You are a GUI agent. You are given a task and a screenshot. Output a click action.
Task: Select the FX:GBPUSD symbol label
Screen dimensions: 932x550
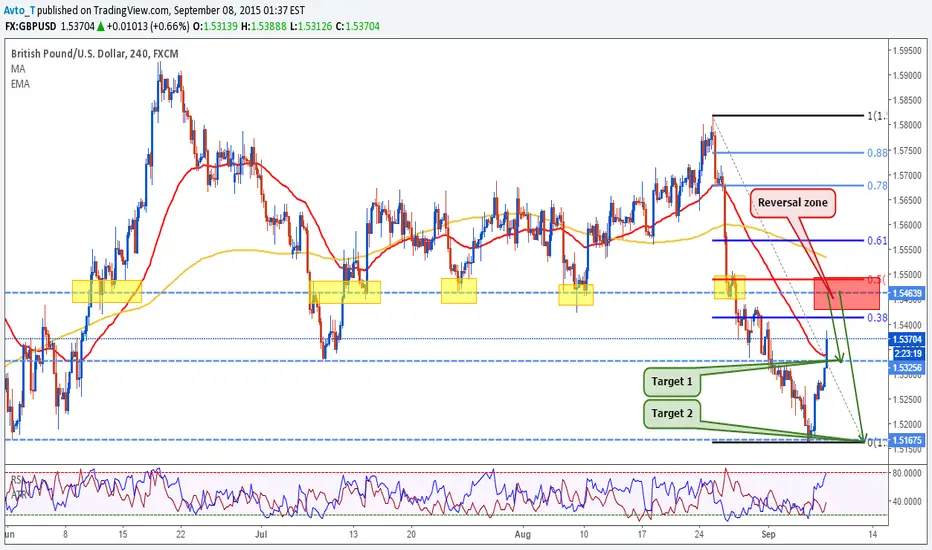pyautogui.click(x=30, y=26)
